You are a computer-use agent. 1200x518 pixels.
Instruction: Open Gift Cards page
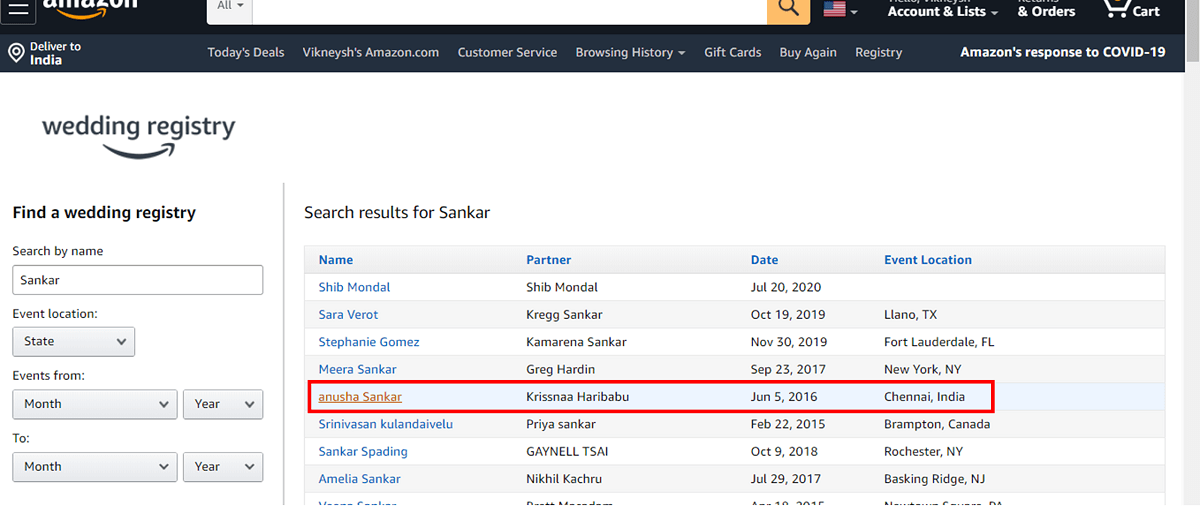[733, 52]
